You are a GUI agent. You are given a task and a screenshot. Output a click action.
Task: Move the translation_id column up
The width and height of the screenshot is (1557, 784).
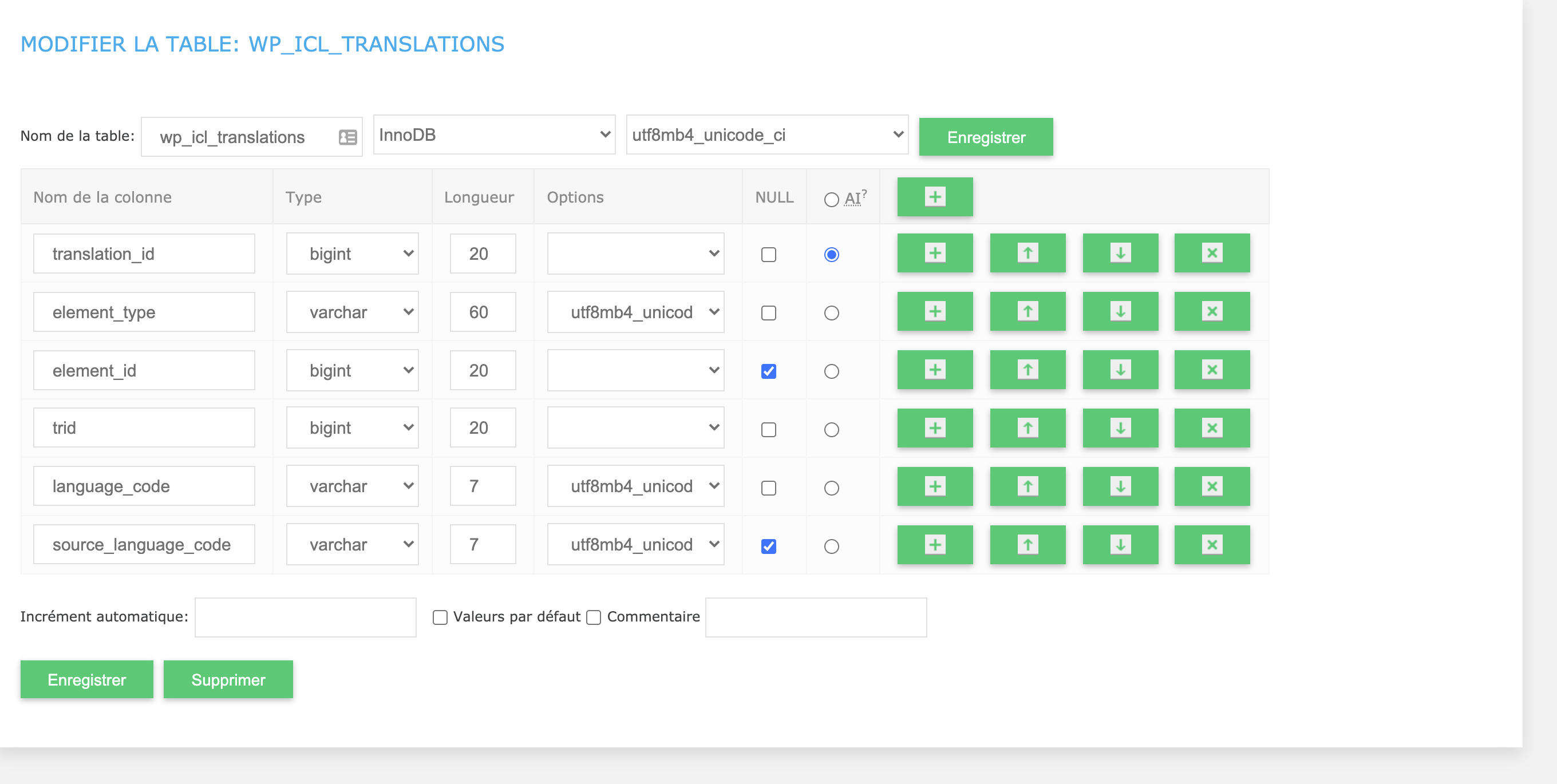1028,254
